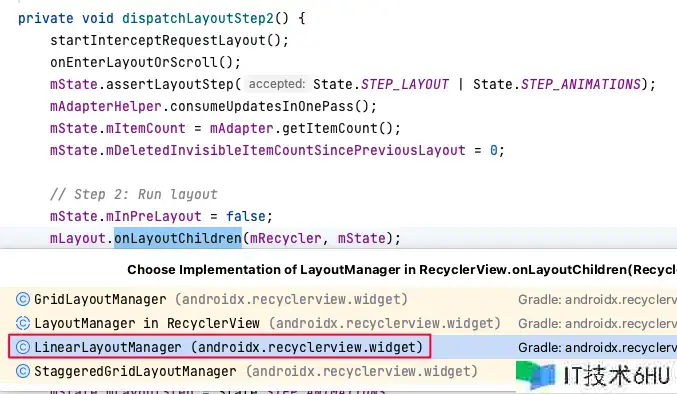Click mDeletedInvisibleItemCountSincePreviousLayout field
677x394 pixels.
tap(286, 150)
